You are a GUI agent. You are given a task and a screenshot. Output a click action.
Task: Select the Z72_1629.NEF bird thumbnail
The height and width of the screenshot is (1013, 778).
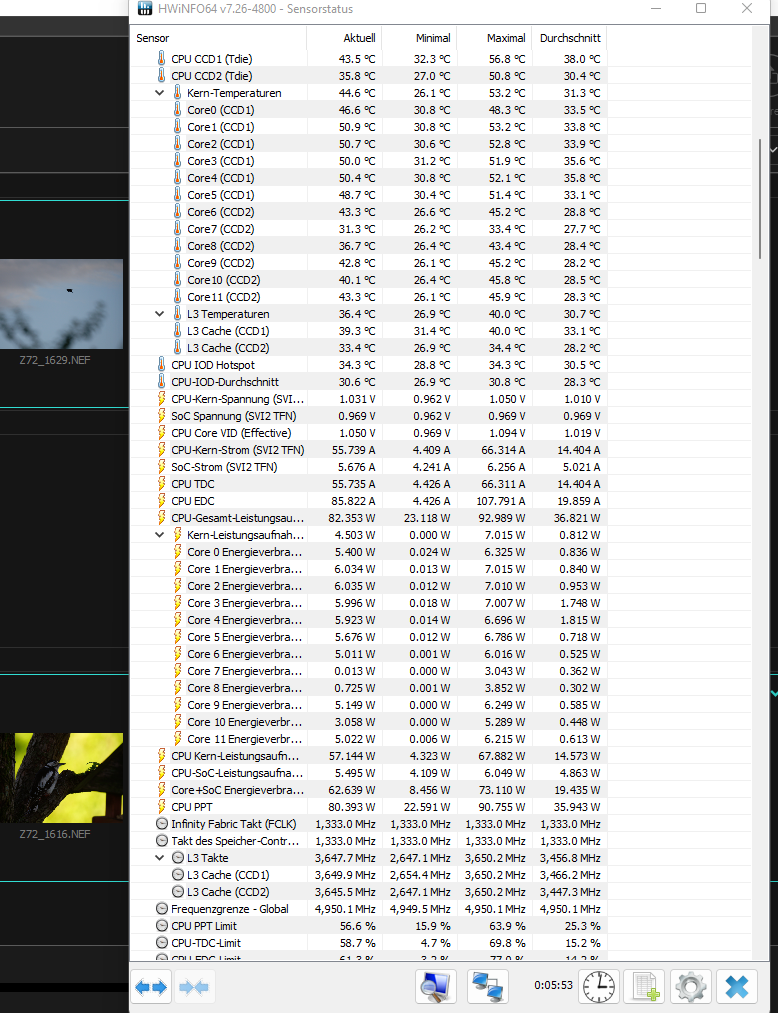tap(61, 304)
